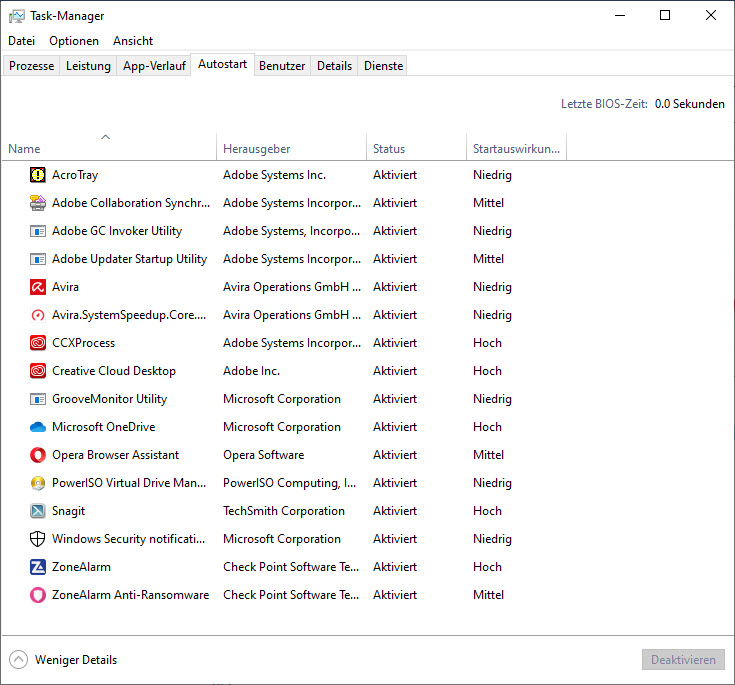Click the Task-Manager title bar icon
735x685 pixels.
16,16
